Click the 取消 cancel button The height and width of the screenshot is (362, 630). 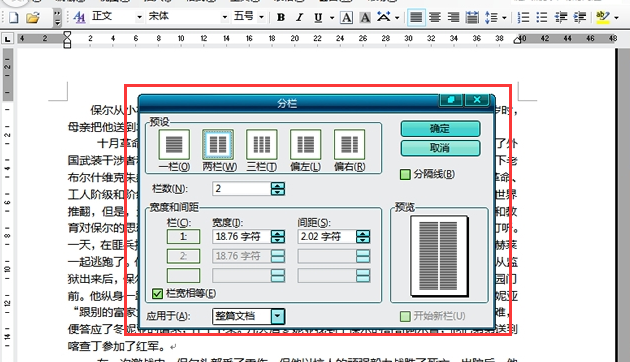[x=440, y=148]
